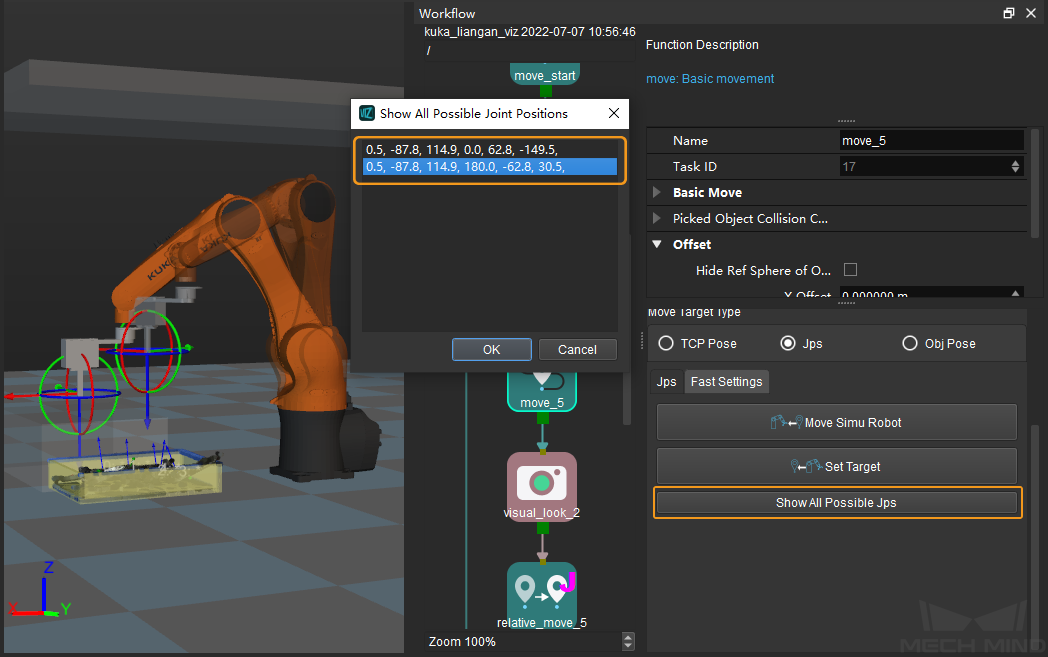
Task: Select joint row ending in 30.5
Action: point(490,166)
